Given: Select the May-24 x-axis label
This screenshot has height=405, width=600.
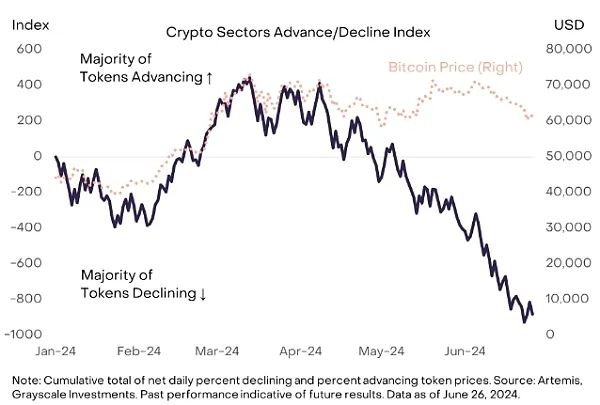Looking at the screenshot, I should click(x=381, y=351).
